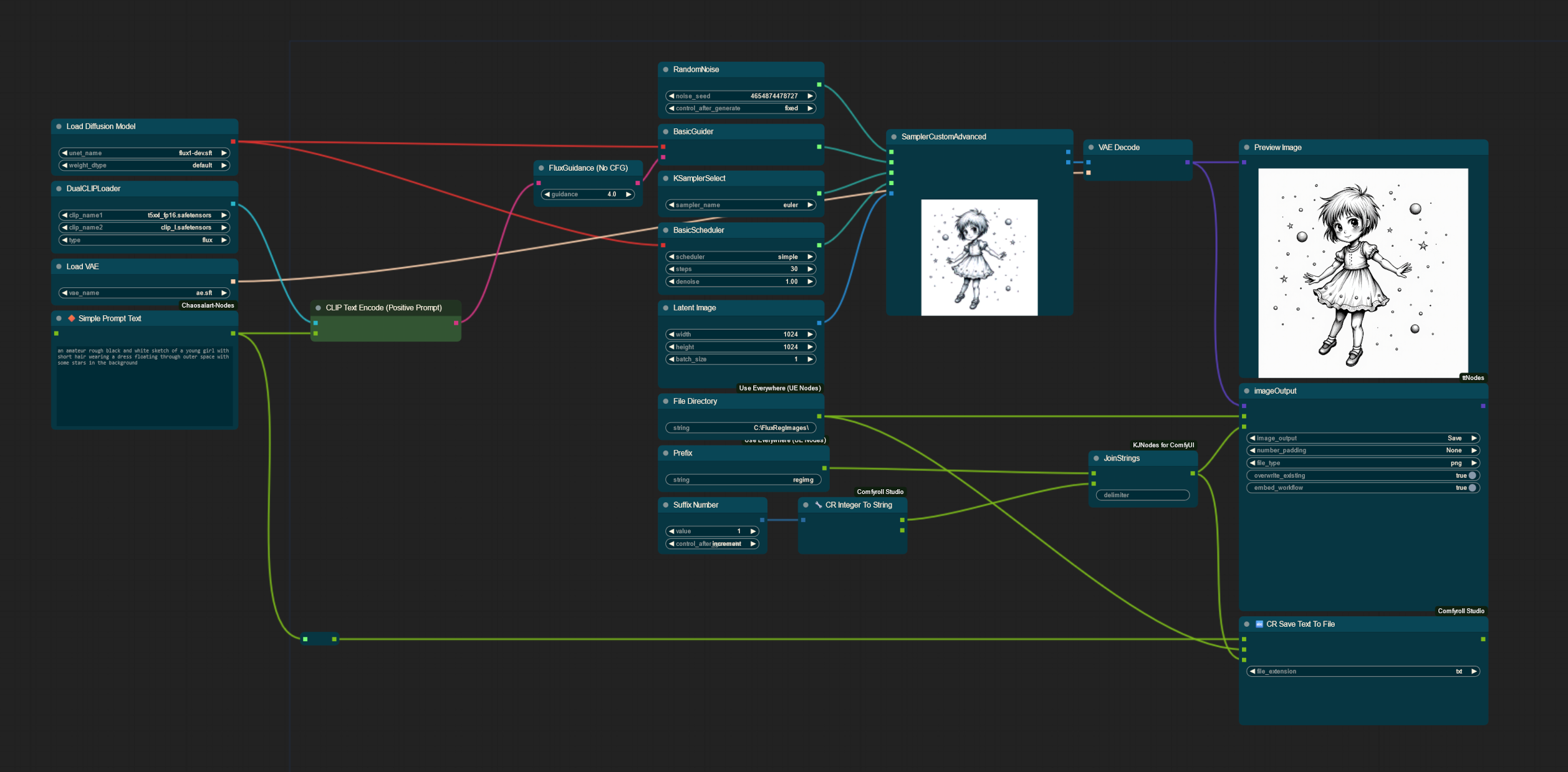Toggle the overwrite_existing switch

(1472, 475)
